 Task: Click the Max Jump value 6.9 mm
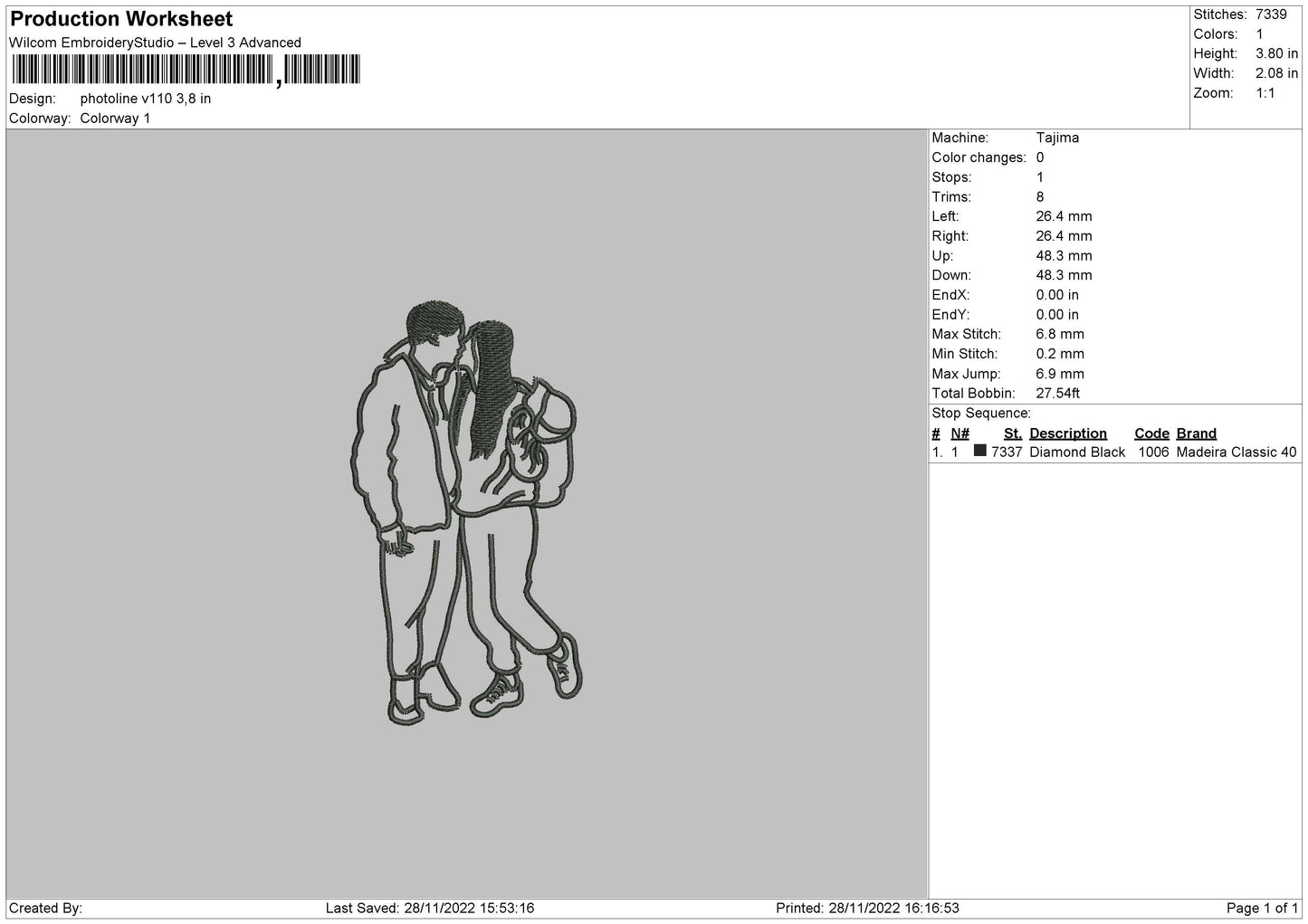coord(1060,374)
